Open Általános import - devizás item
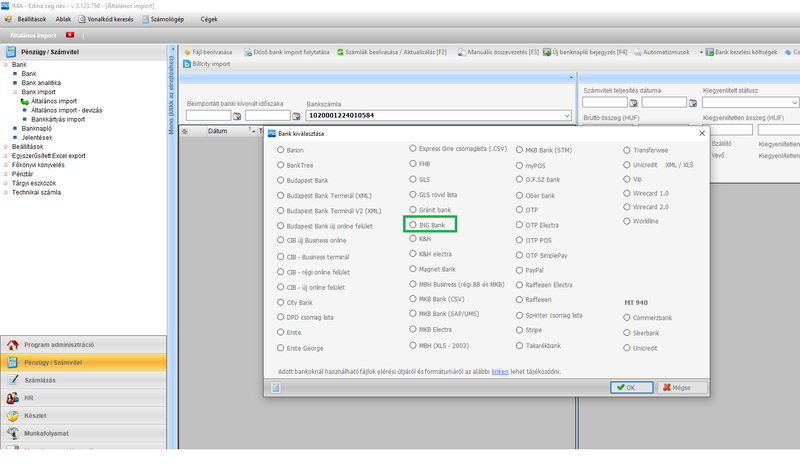 [66, 110]
